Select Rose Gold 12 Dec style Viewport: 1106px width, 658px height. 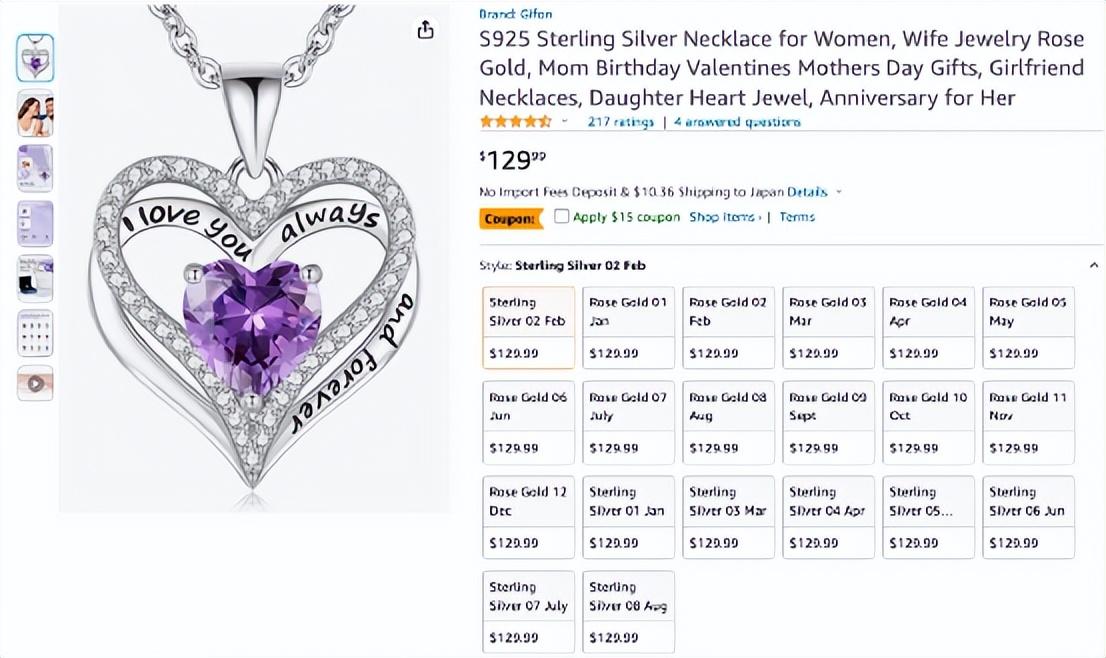tap(528, 516)
